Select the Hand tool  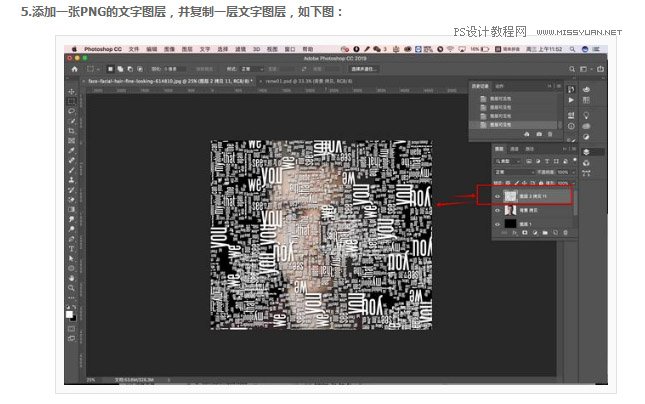point(72,279)
